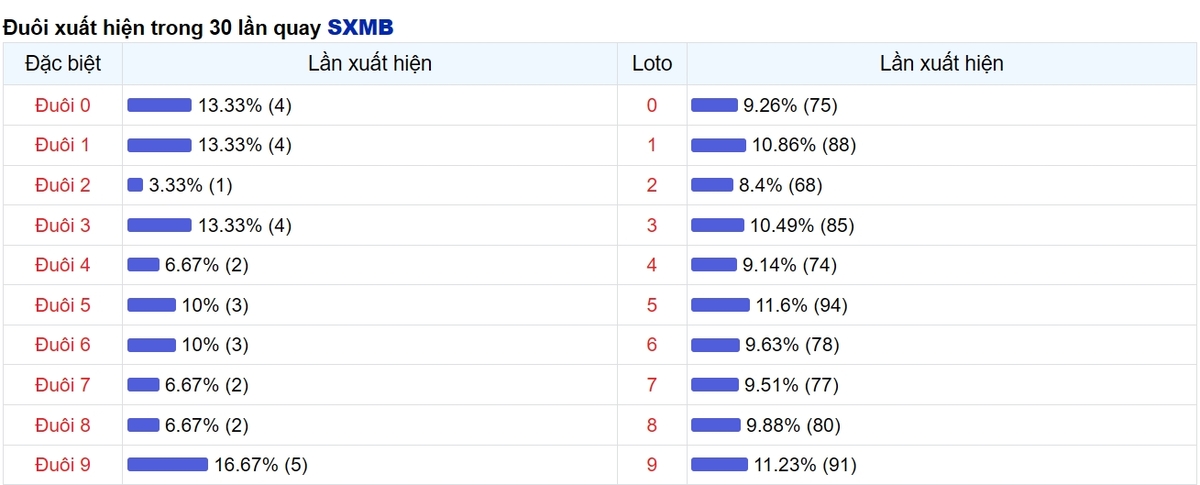Screen dimensions: 1200x485
Task: Select the Đuôi 0 row label
Action: coord(62,105)
